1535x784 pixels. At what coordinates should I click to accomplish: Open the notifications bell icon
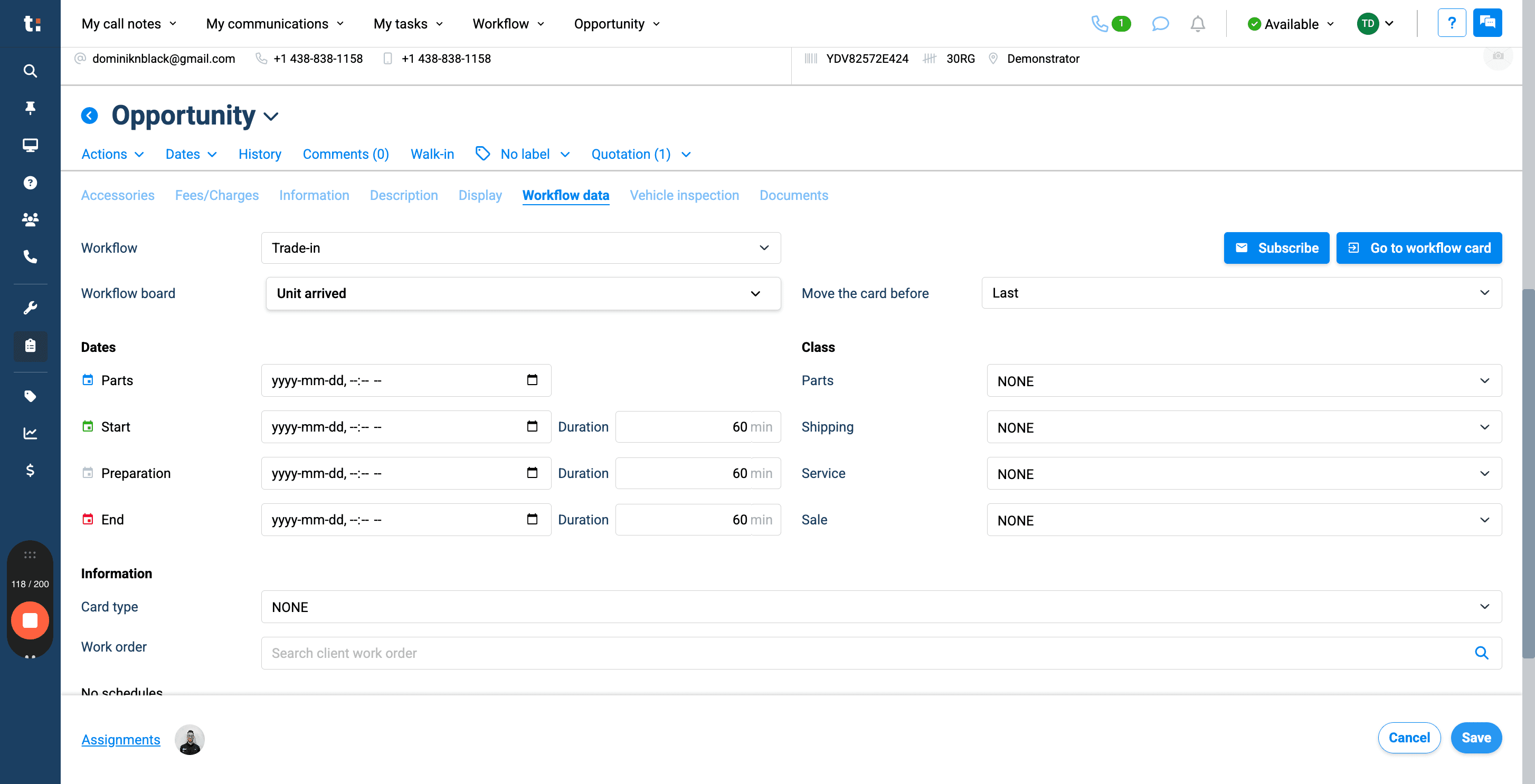coord(1197,24)
